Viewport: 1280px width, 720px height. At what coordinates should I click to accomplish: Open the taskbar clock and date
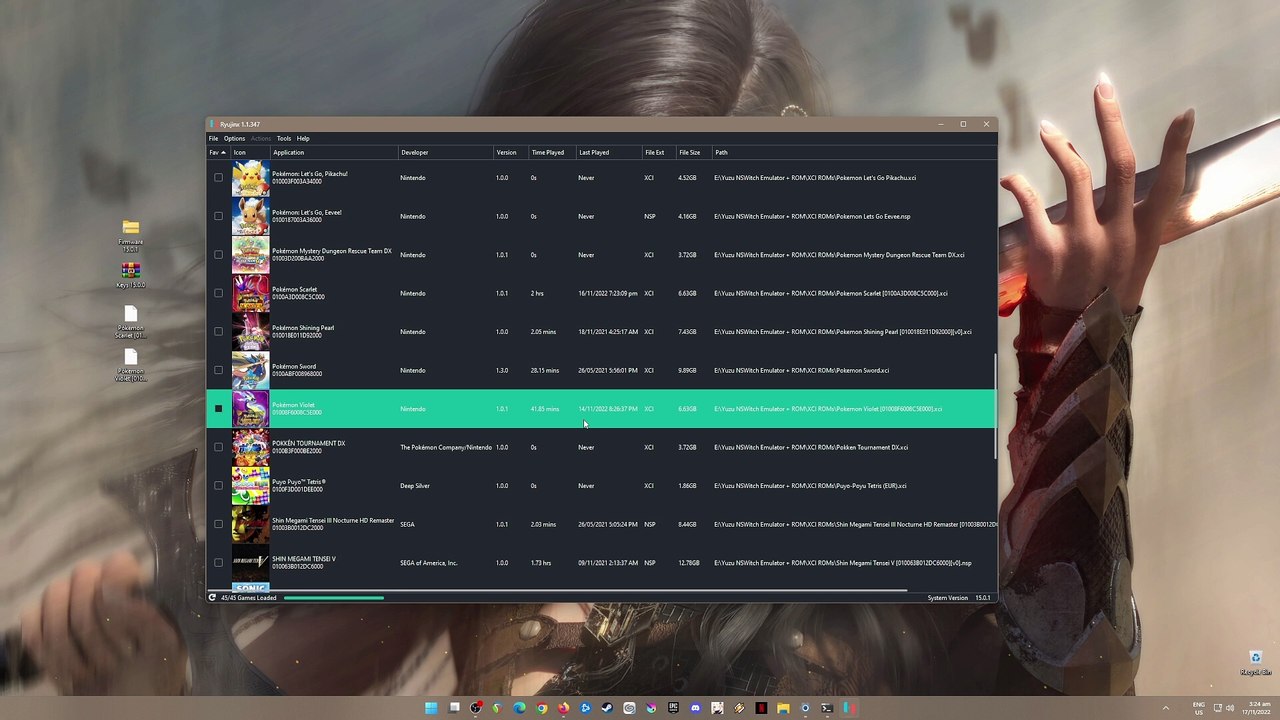coord(1259,708)
